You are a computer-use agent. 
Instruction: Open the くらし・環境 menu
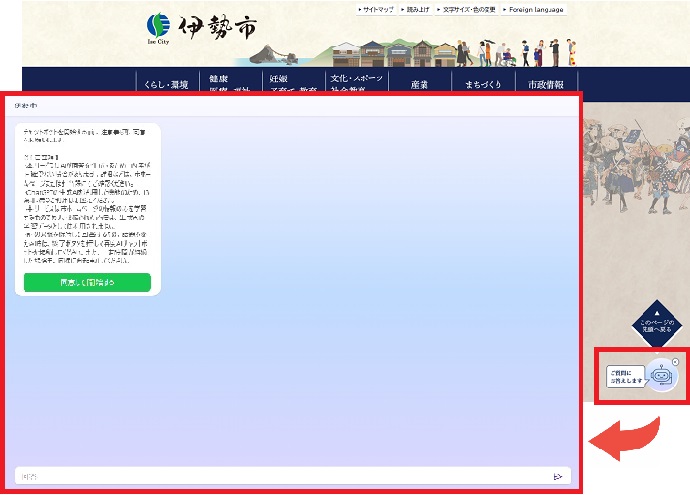click(x=168, y=83)
